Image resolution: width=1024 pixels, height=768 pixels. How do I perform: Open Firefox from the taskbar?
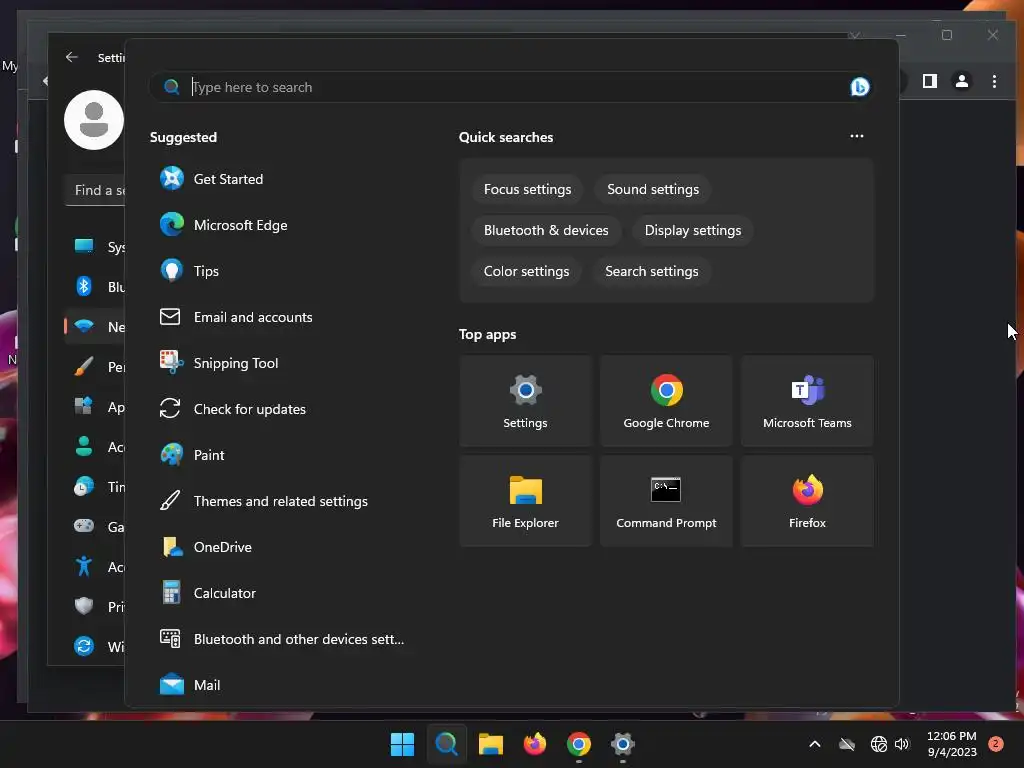point(535,744)
